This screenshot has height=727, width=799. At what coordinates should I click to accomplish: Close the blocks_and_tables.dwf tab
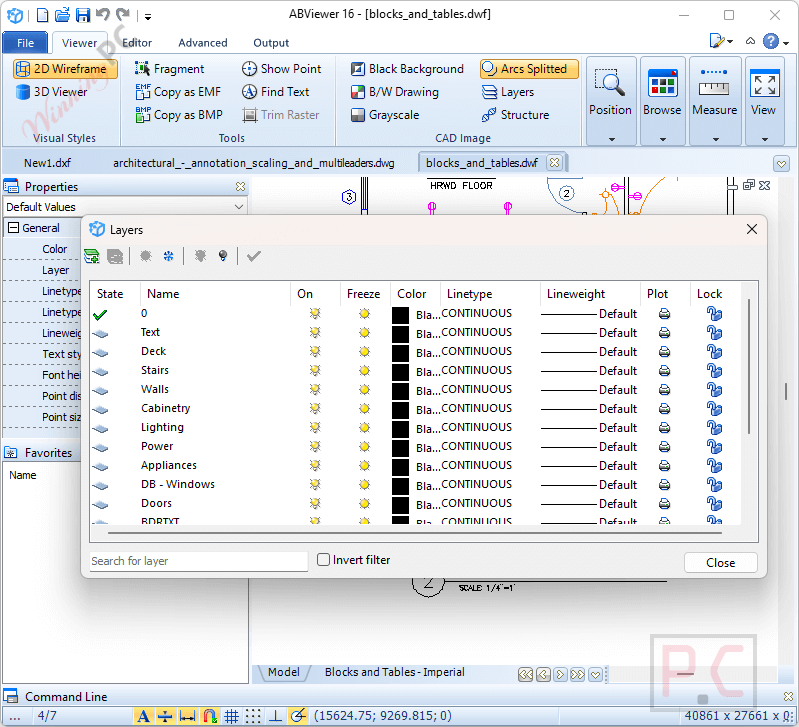click(554, 163)
